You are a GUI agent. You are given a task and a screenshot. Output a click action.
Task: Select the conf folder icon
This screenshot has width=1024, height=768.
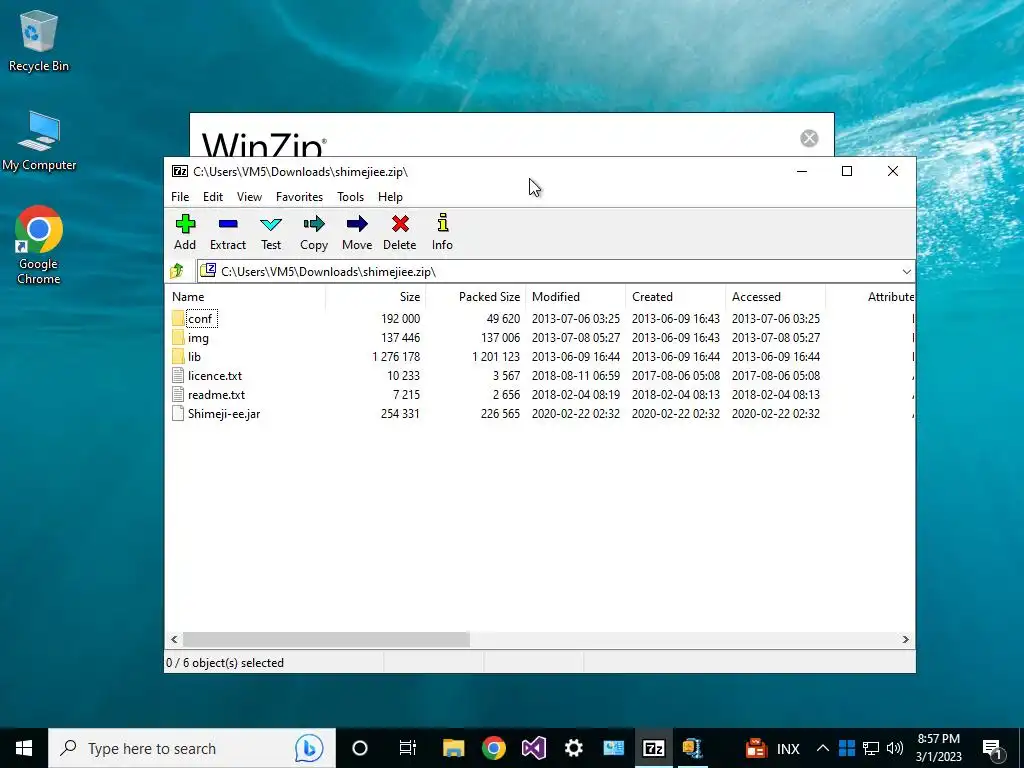coord(178,319)
